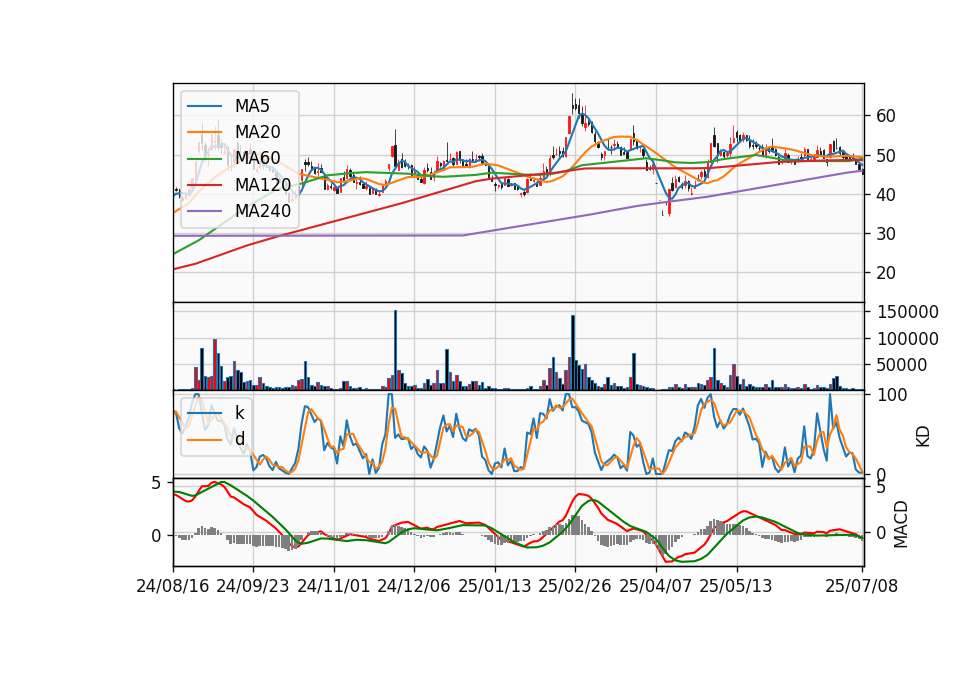Screen dimensions: 960x690
Task: Click the 24/08/16 date label
Action: (173, 586)
